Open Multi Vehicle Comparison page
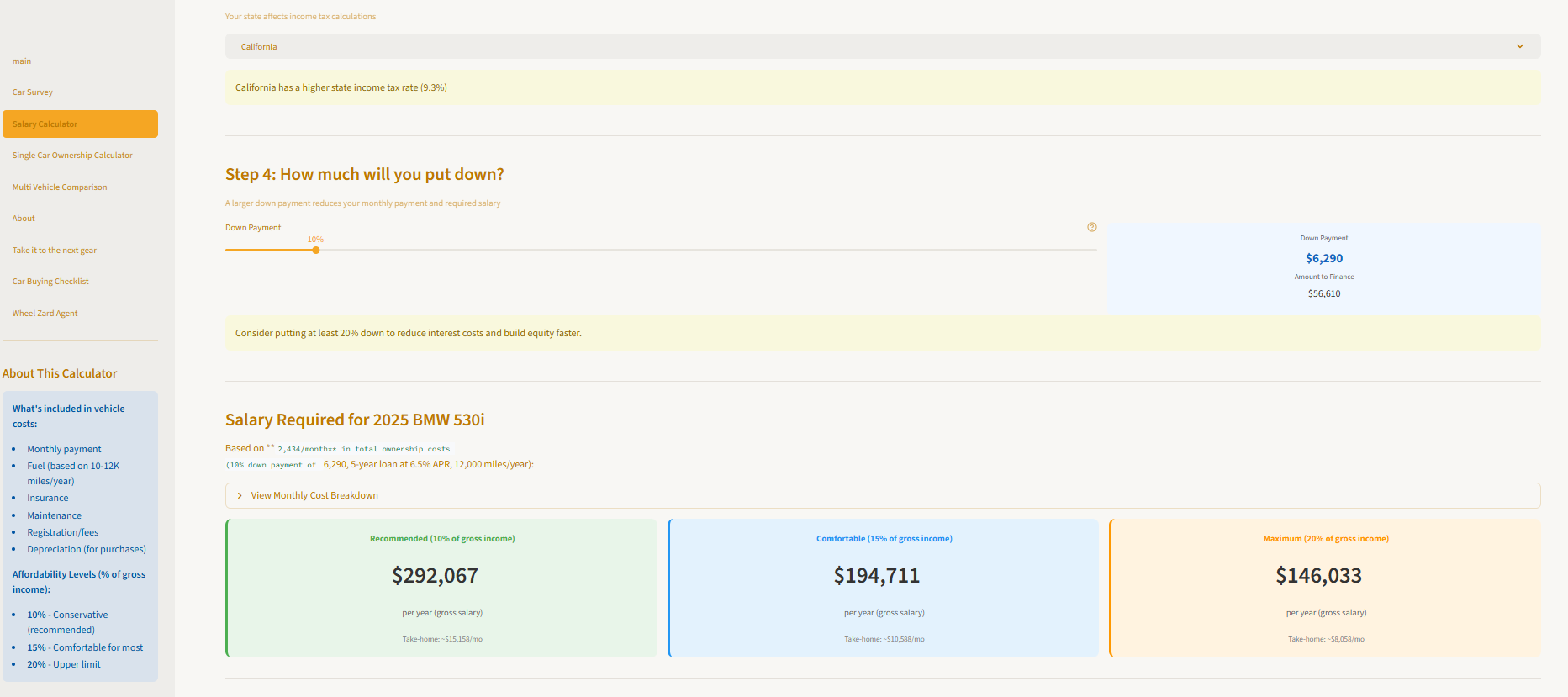The width and height of the screenshot is (1568, 697). click(x=60, y=187)
